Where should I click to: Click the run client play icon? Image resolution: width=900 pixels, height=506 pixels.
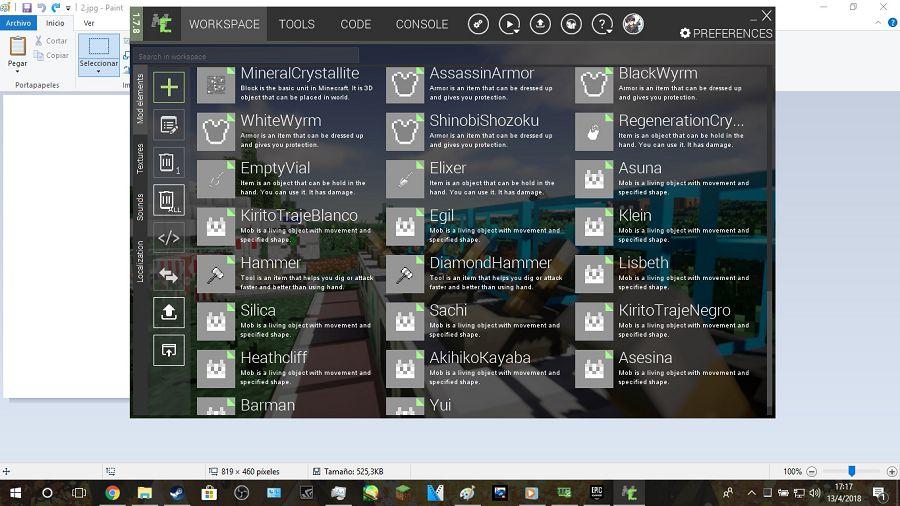(x=509, y=24)
